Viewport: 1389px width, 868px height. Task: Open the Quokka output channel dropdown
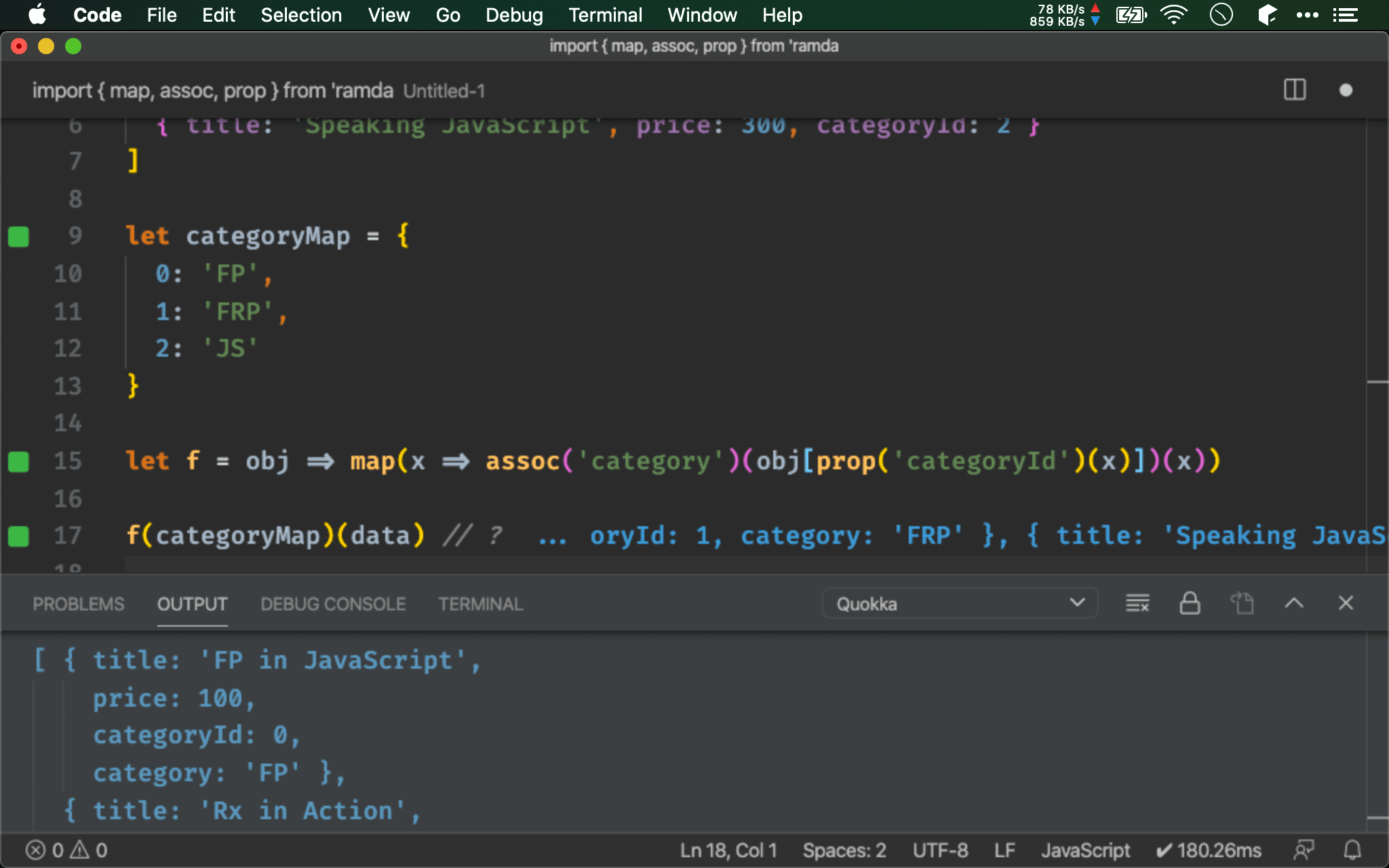(960, 603)
